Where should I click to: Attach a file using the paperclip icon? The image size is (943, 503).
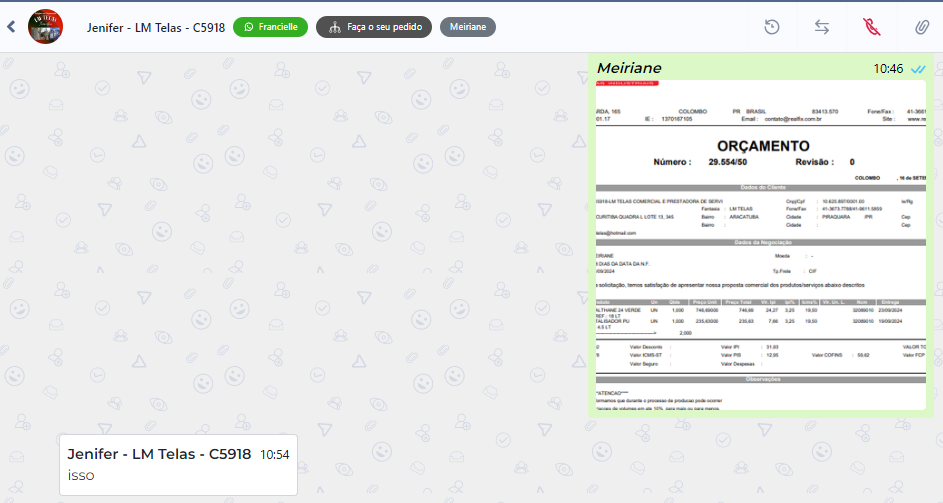point(921,27)
